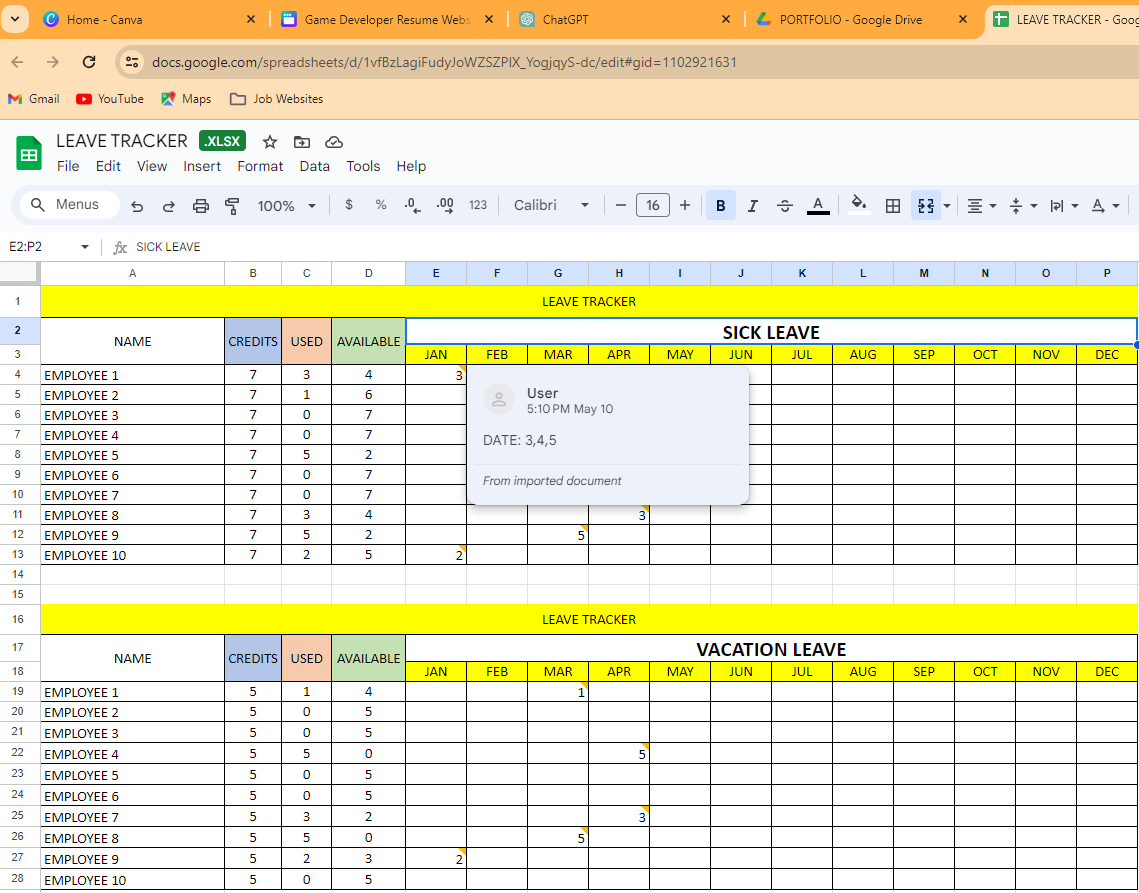
Task: Open the Tools menu
Action: pyautogui.click(x=363, y=166)
